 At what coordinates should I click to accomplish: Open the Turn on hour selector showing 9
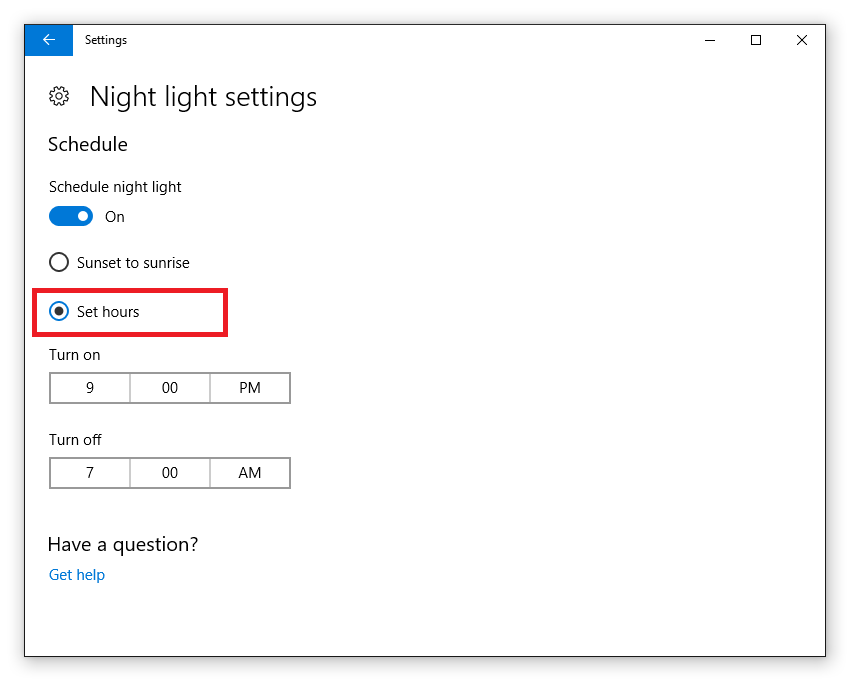[90, 388]
